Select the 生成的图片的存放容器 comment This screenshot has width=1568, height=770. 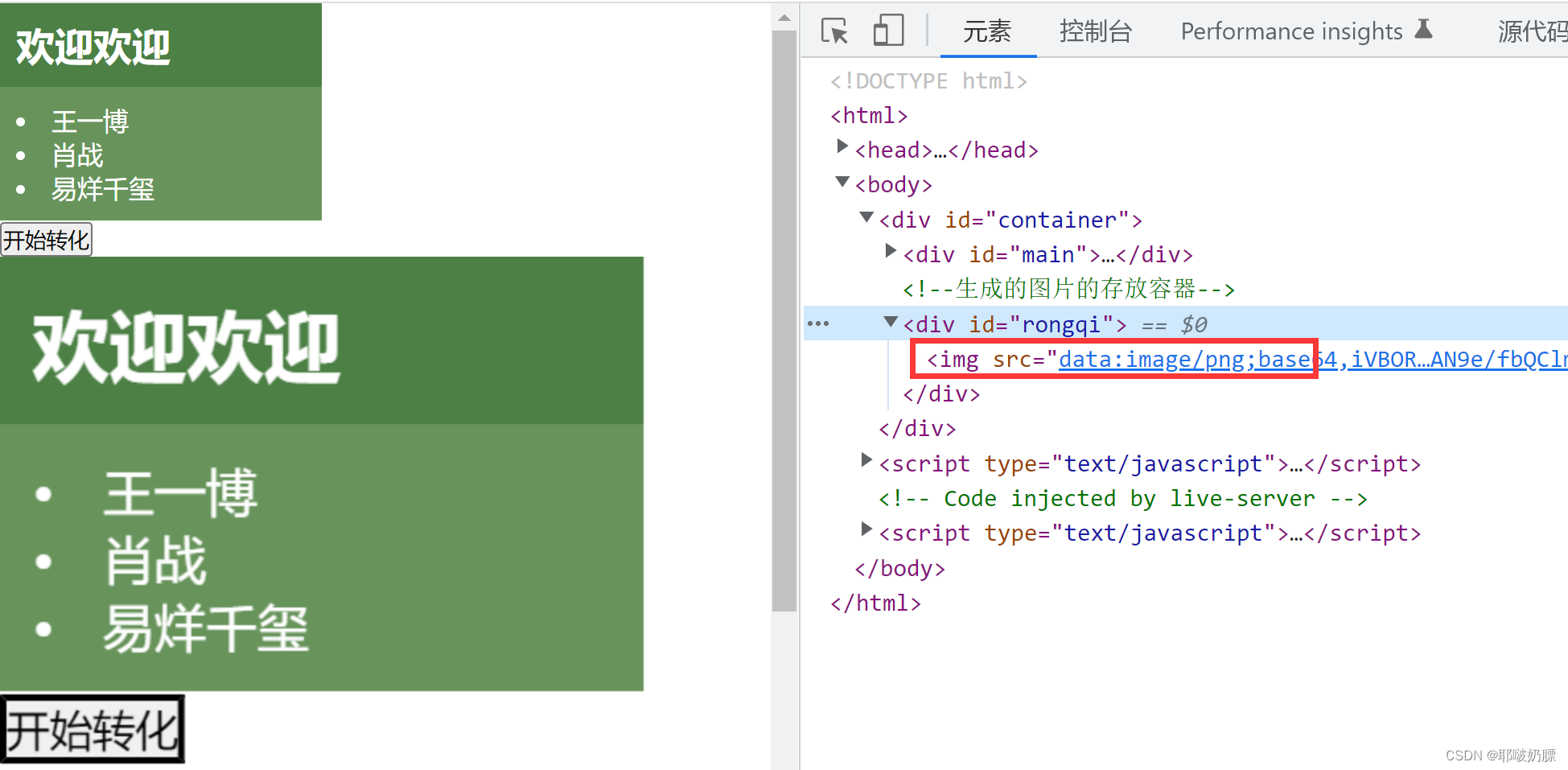coord(1068,289)
